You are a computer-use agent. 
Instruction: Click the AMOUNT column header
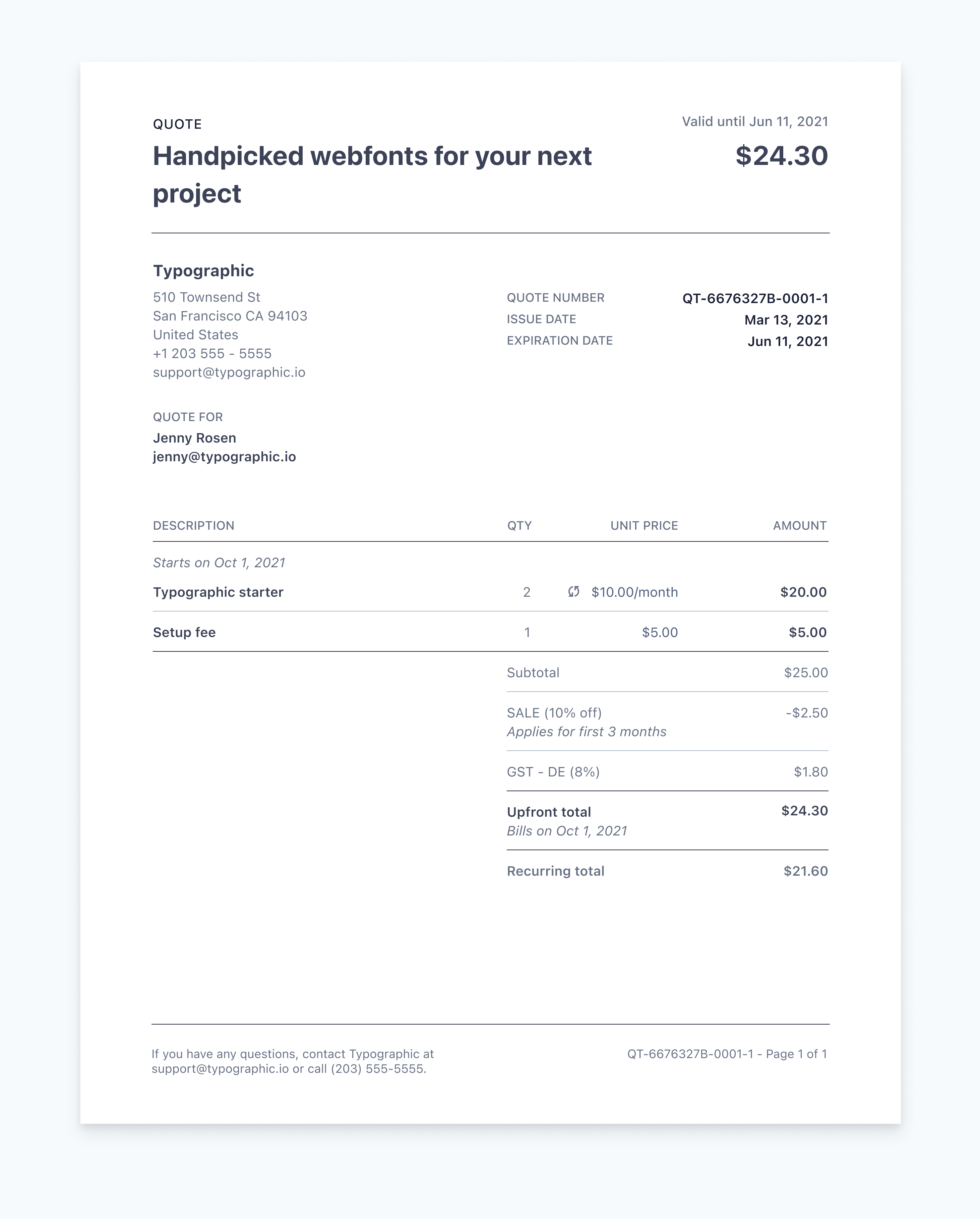coord(800,525)
